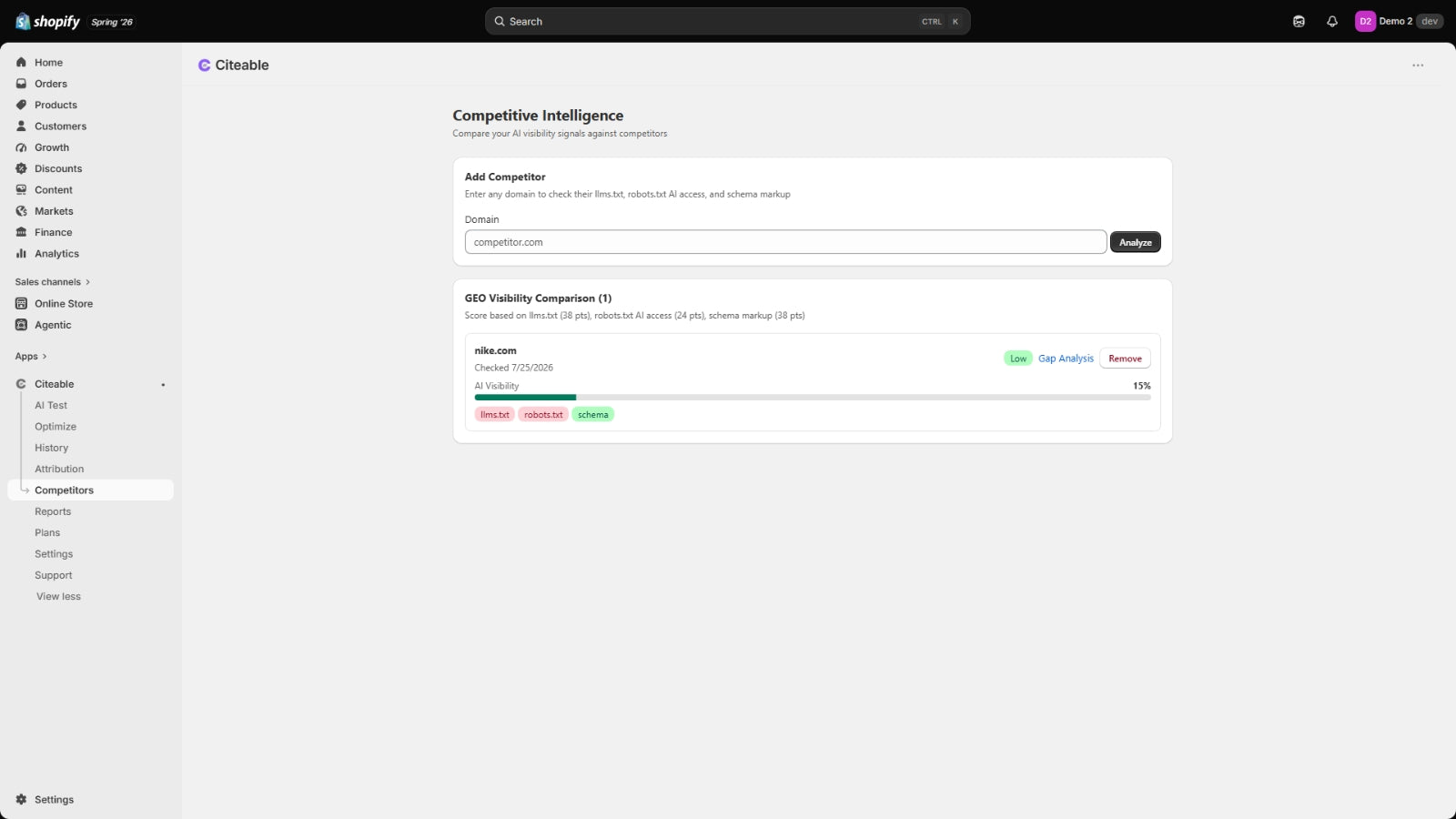Viewport: 1456px width, 819px height.
Task: Open the Discounts badge icon
Action: pyautogui.click(x=21, y=168)
